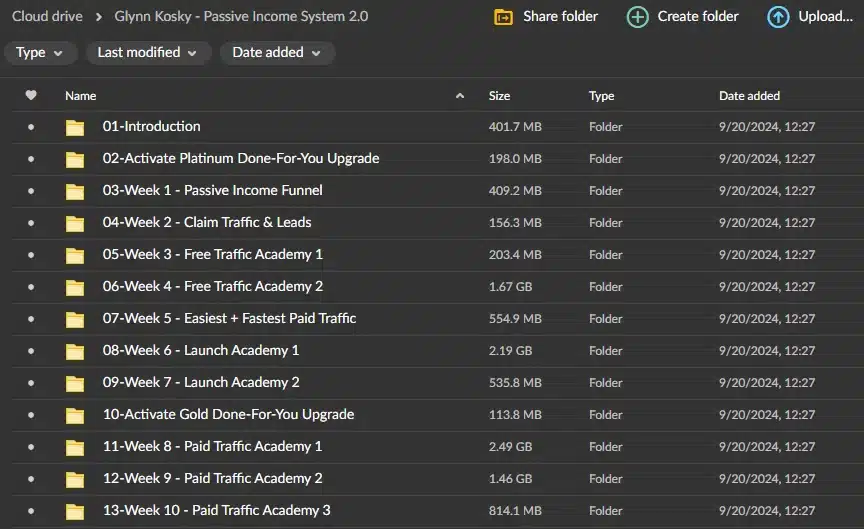
Task: Click the heart favorites column icon
Action: pyautogui.click(x=31, y=95)
